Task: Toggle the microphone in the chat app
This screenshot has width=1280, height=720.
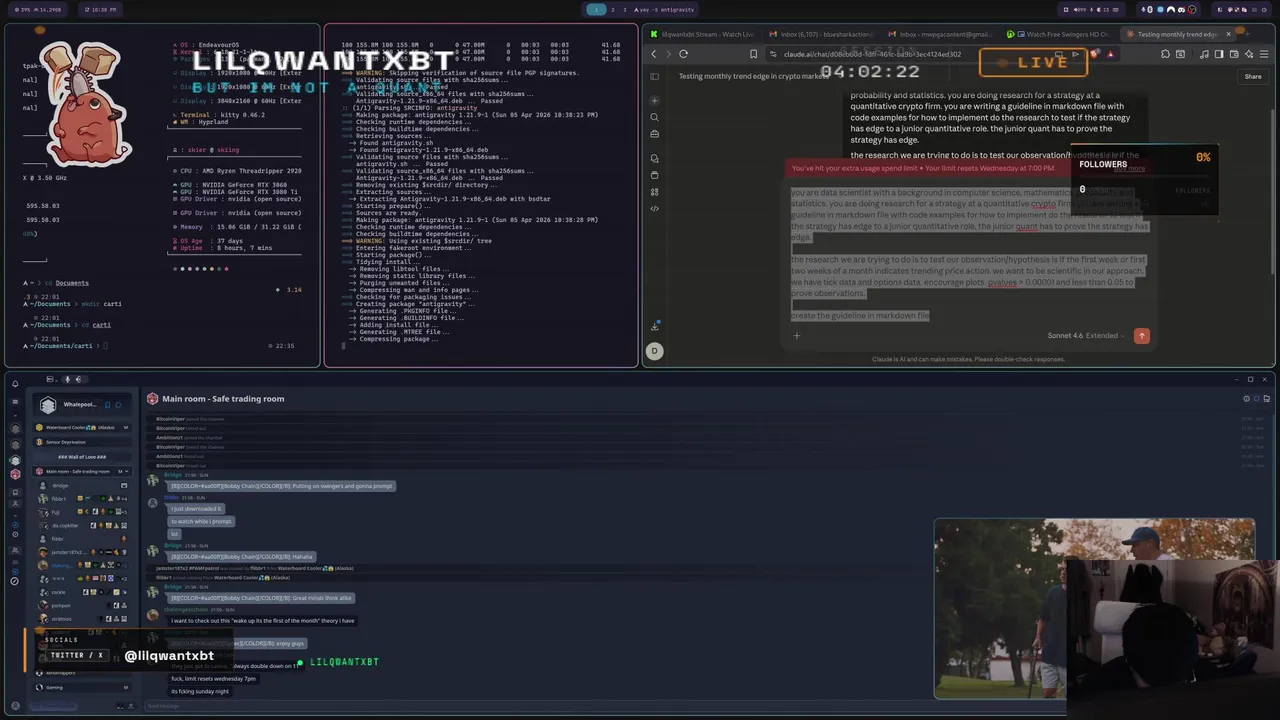Action: tap(67, 379)
